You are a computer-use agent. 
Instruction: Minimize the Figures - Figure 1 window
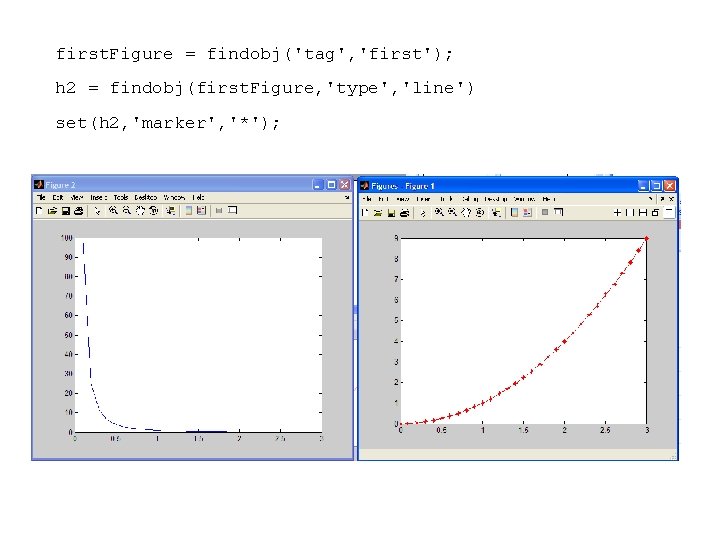coord(643,186)
